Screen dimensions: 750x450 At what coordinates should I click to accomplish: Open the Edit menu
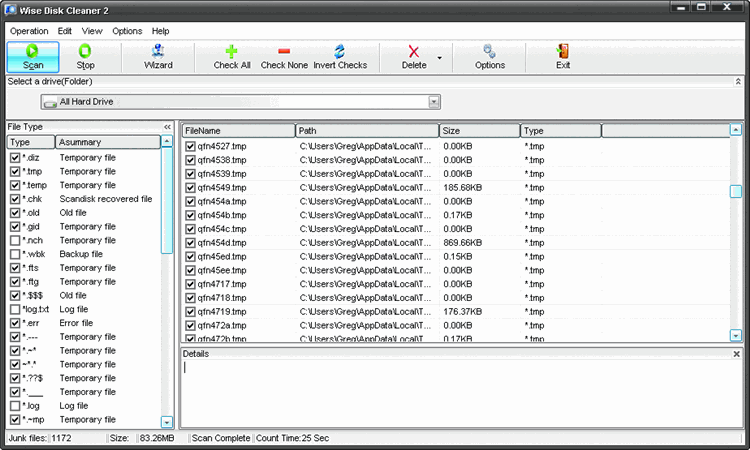65,31
